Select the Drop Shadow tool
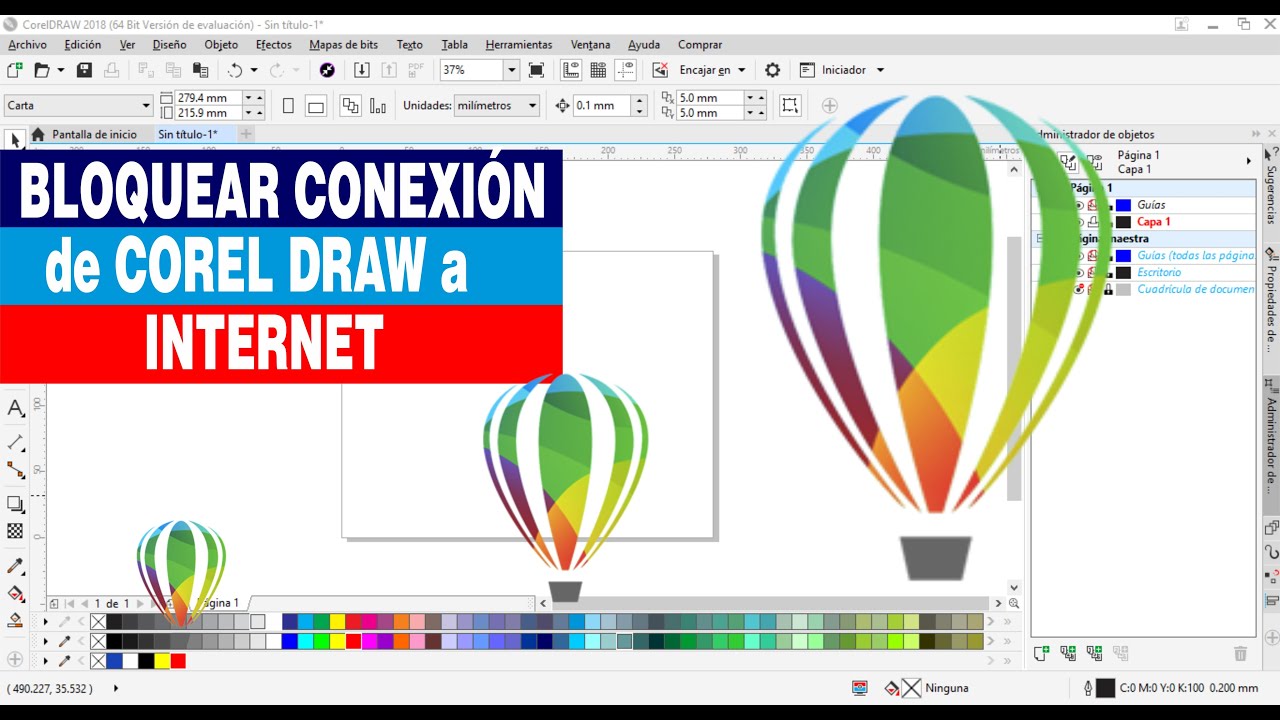Image resolution: width=1280 pixels, height=720 pixels. pos(15,503)
